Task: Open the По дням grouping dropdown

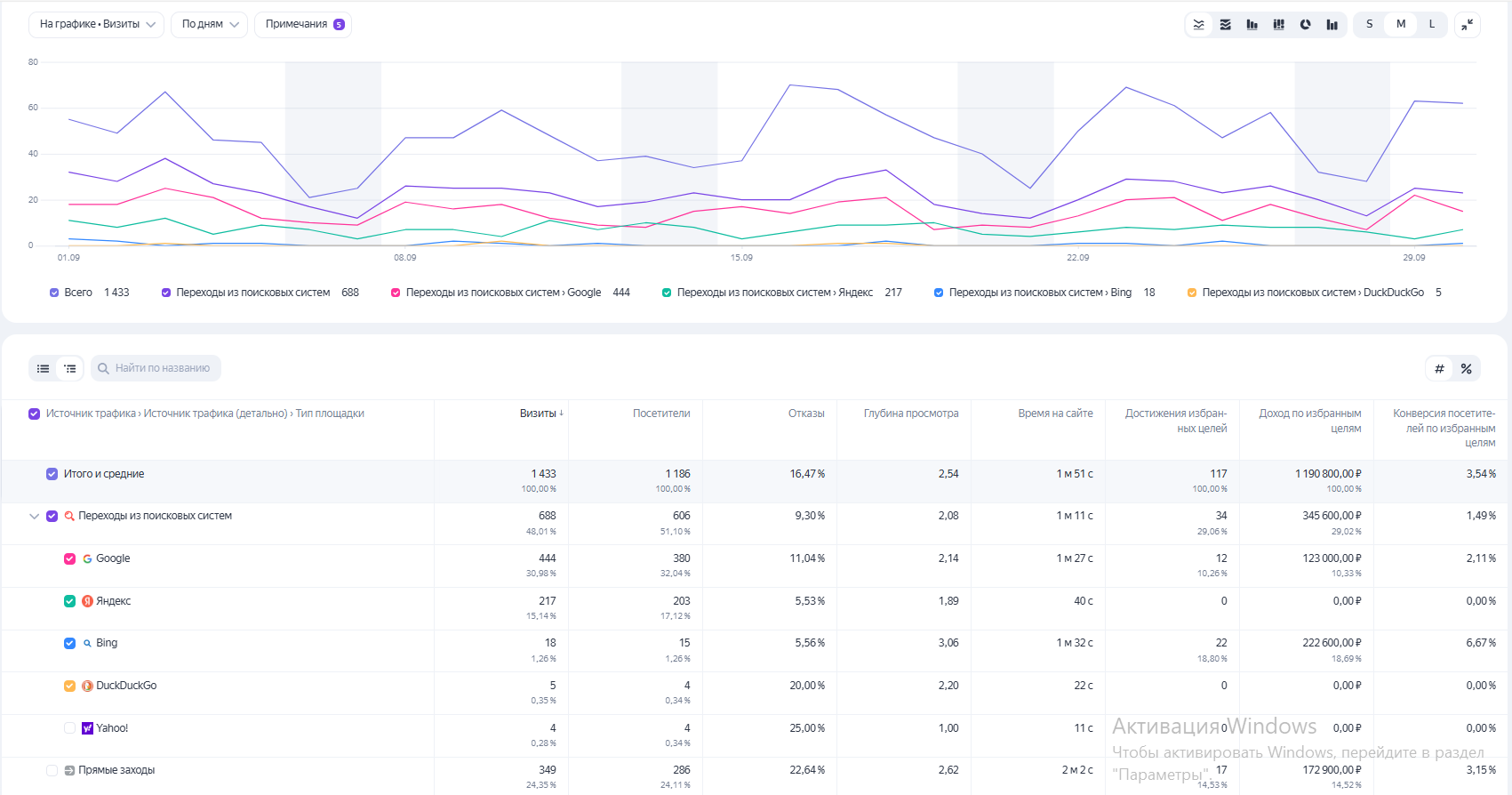Action: 209,25
